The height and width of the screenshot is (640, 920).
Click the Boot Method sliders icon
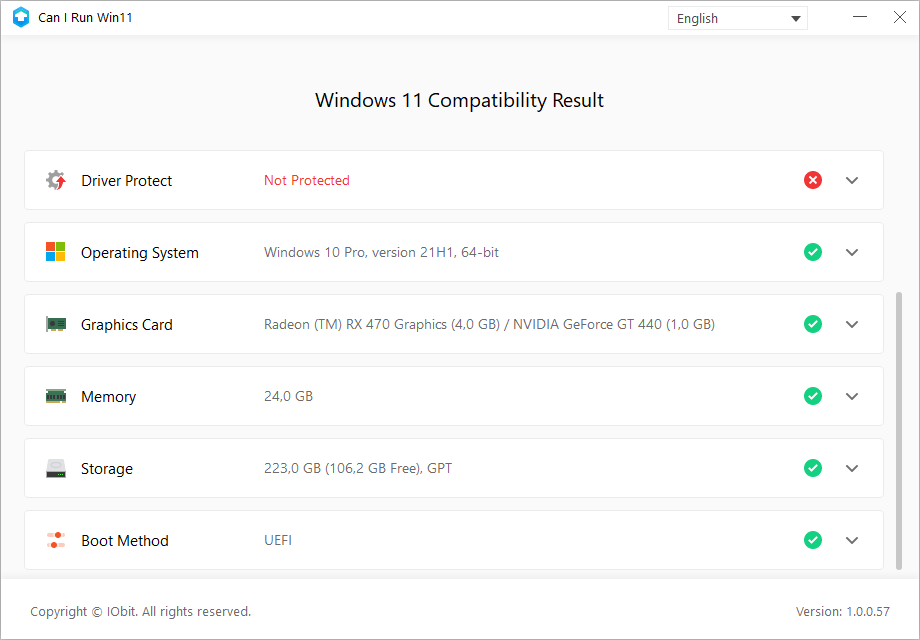(x=55, y=540)
